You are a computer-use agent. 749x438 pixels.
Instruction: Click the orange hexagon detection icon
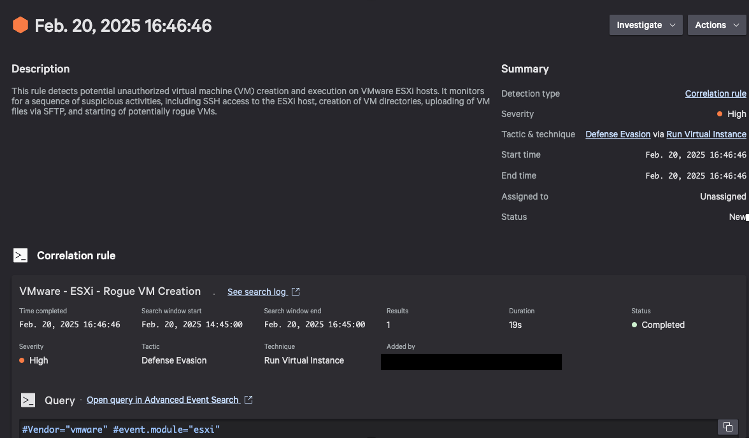[x=20, y=25]
